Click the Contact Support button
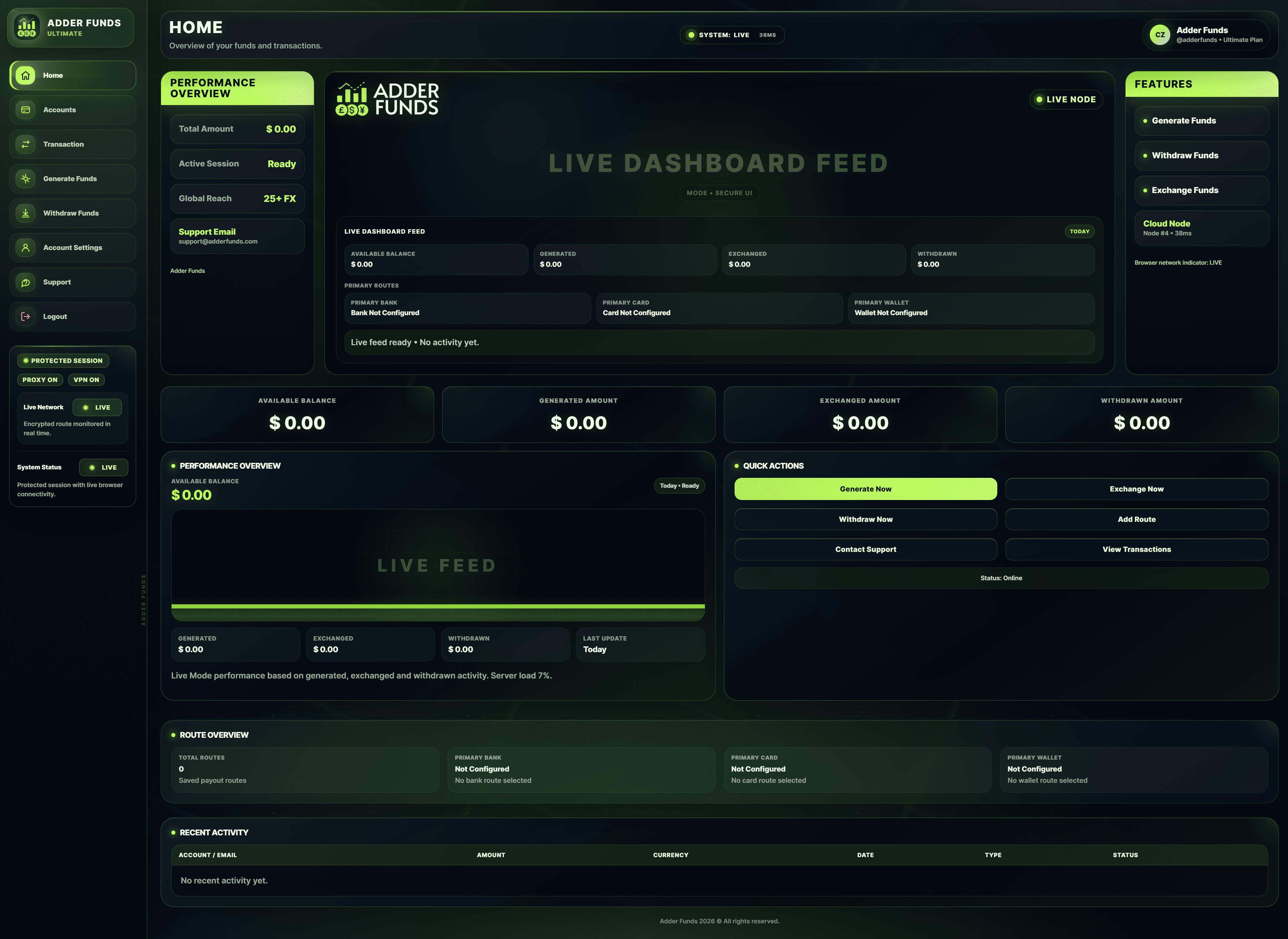Screen dimensions: 1288x939 (x=866, y=549)
